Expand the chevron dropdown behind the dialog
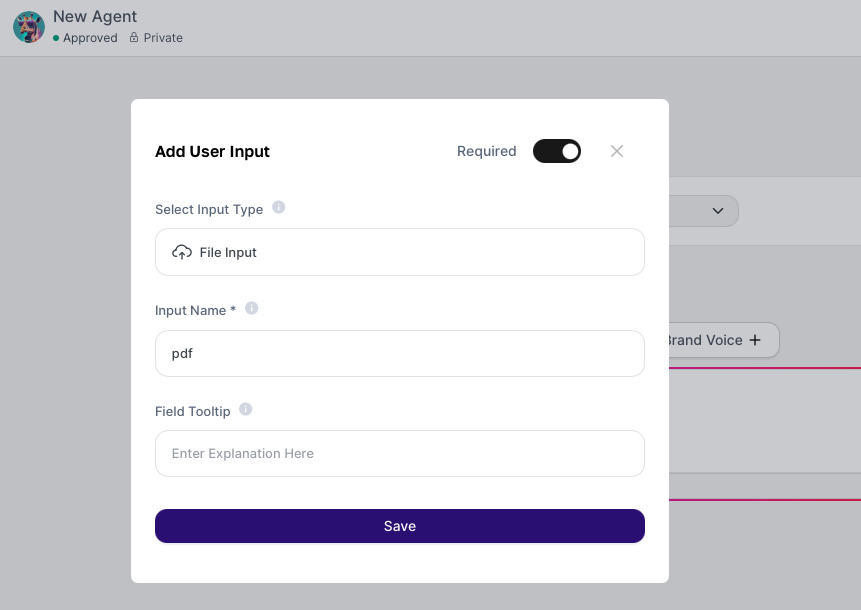 click(718, 211)
